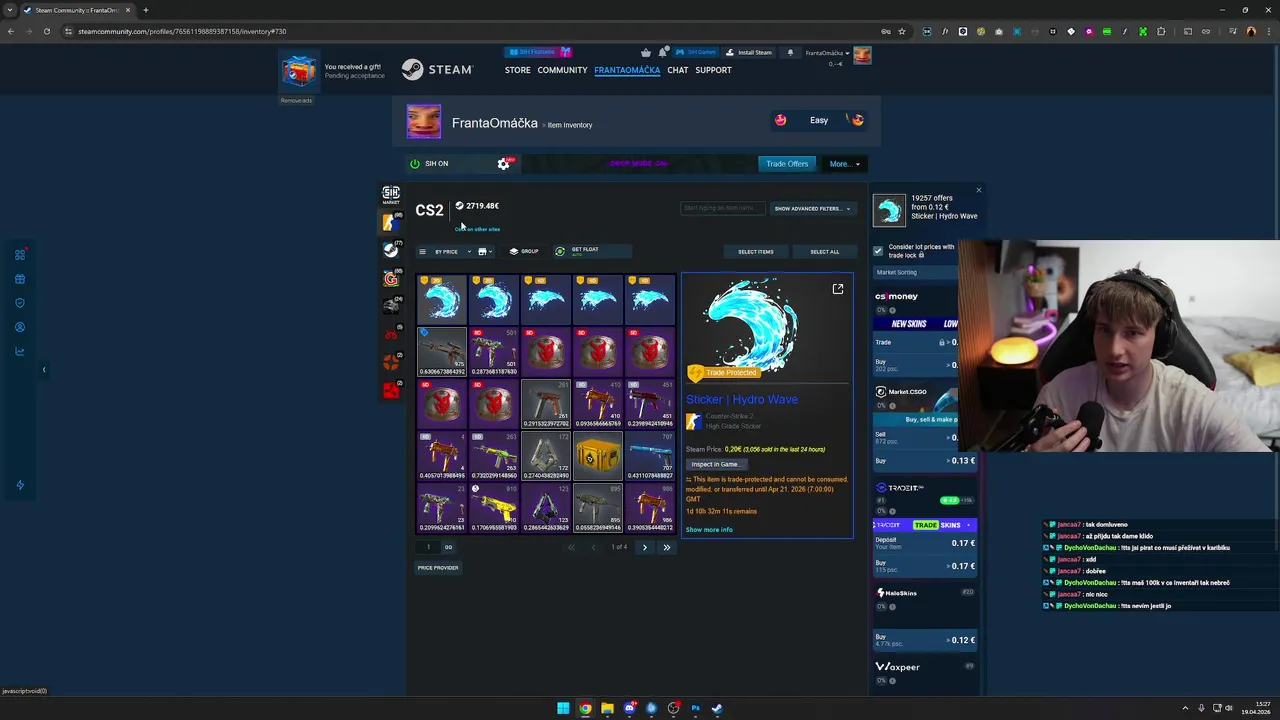Jump to last inventory page arrow

[x=666, y=547]
